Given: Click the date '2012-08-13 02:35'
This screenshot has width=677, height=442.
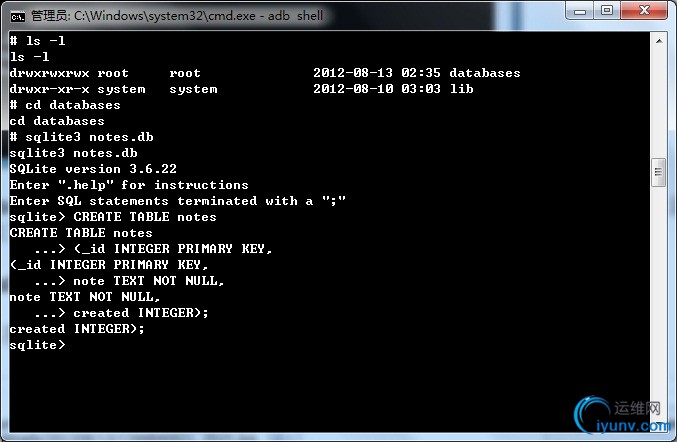Looking at the screenshot, I should [377, 73].
